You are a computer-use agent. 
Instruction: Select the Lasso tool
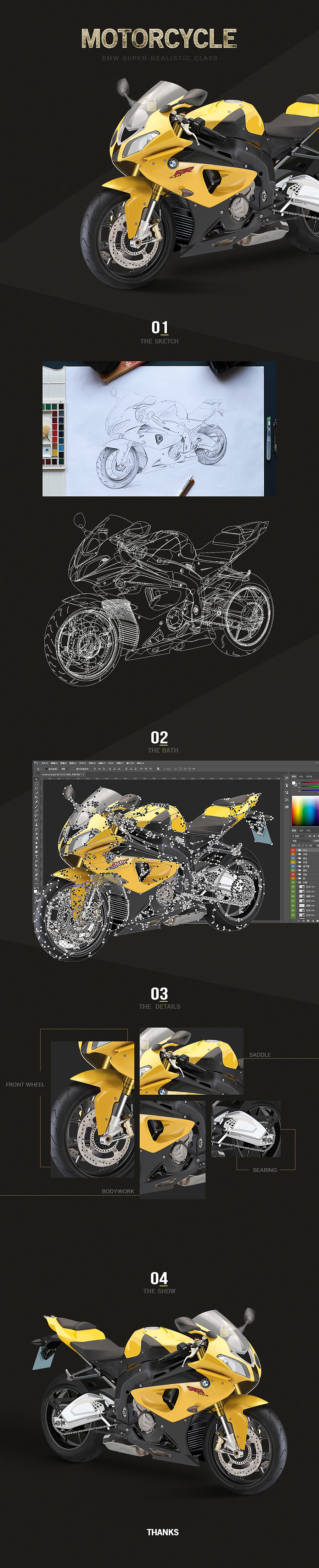click(x=37, y=788)
